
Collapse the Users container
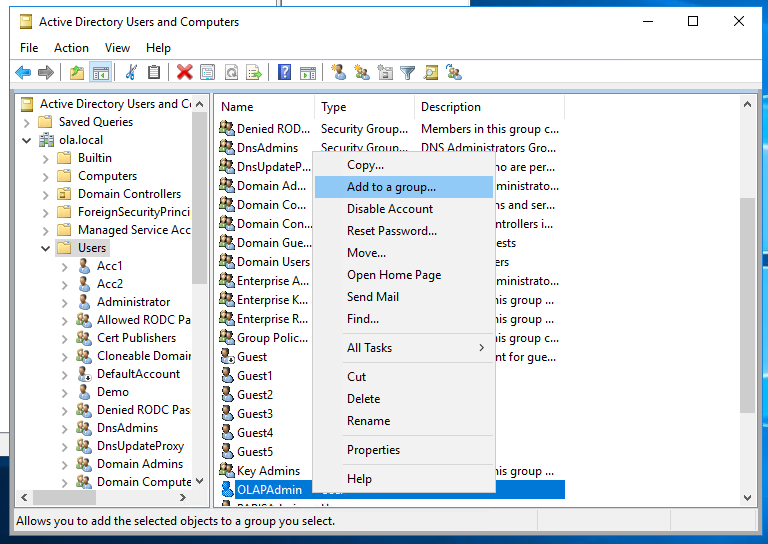coord(46,248)
